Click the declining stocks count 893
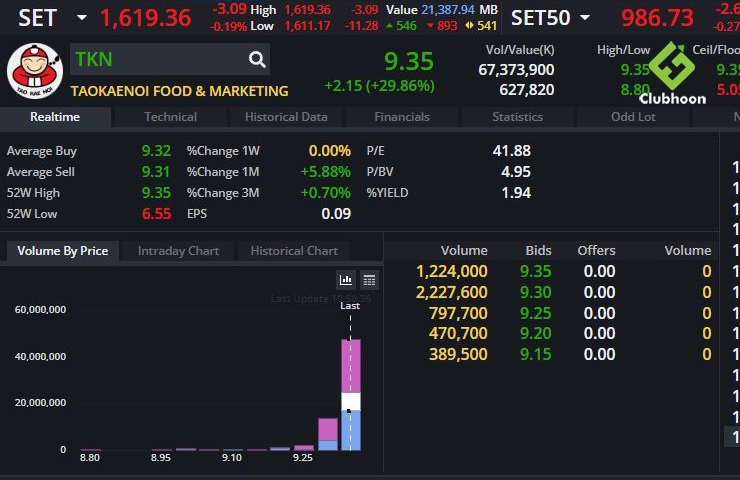Screen dimensions: 740x480 tap(447, 25)
